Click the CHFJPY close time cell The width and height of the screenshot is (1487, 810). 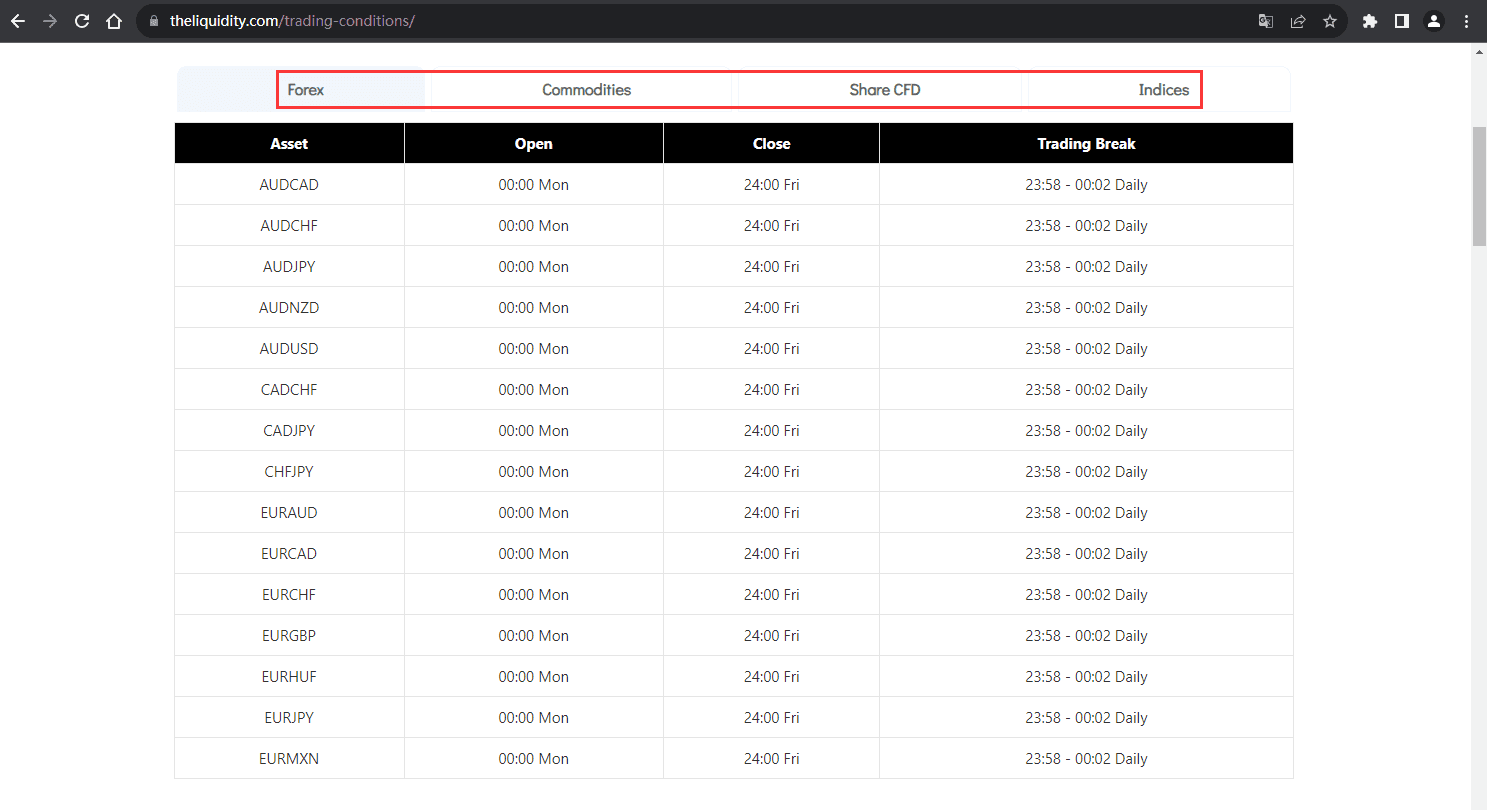coord(771,472)
